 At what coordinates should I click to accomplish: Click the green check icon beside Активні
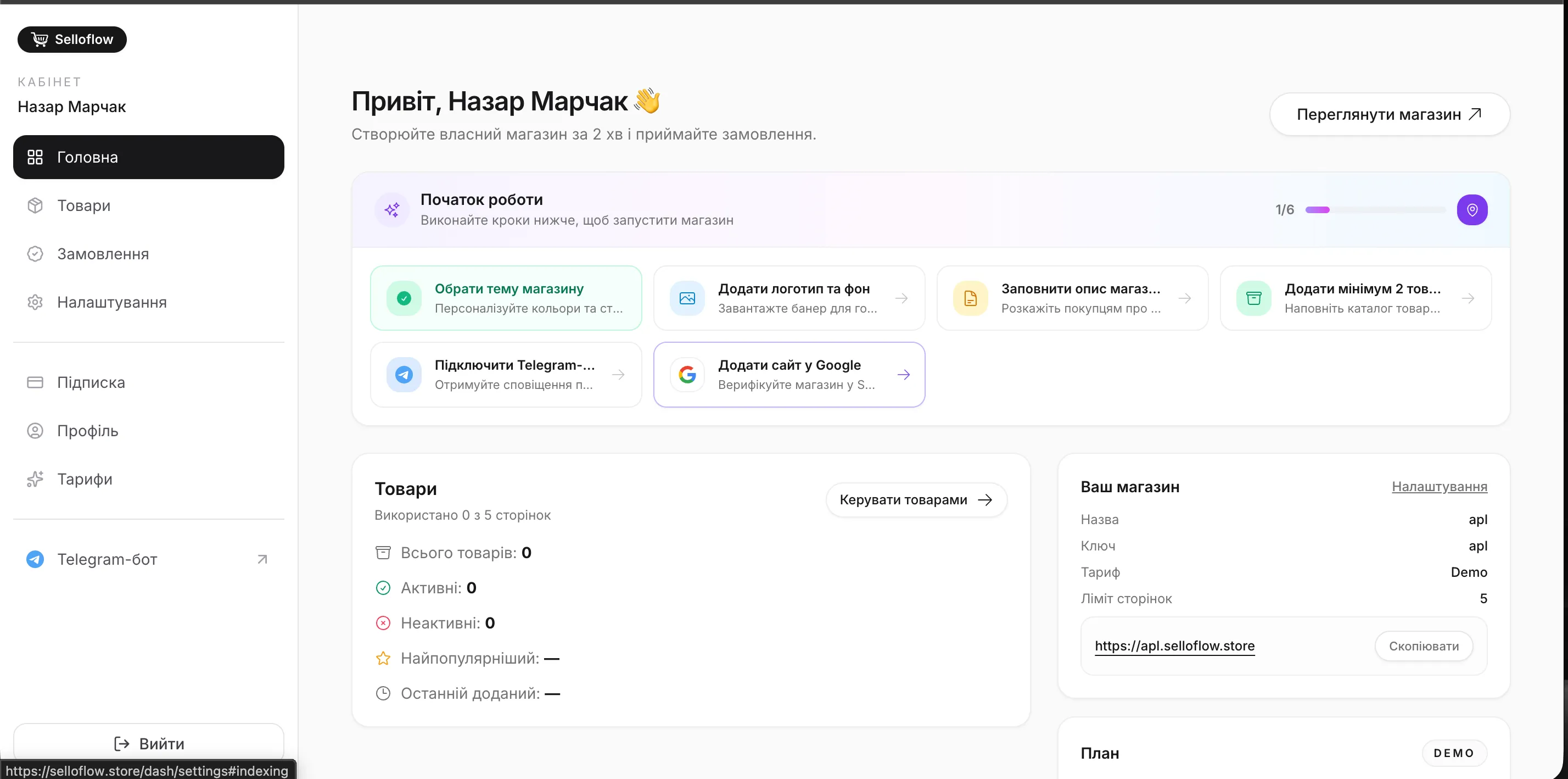(383, 588)
